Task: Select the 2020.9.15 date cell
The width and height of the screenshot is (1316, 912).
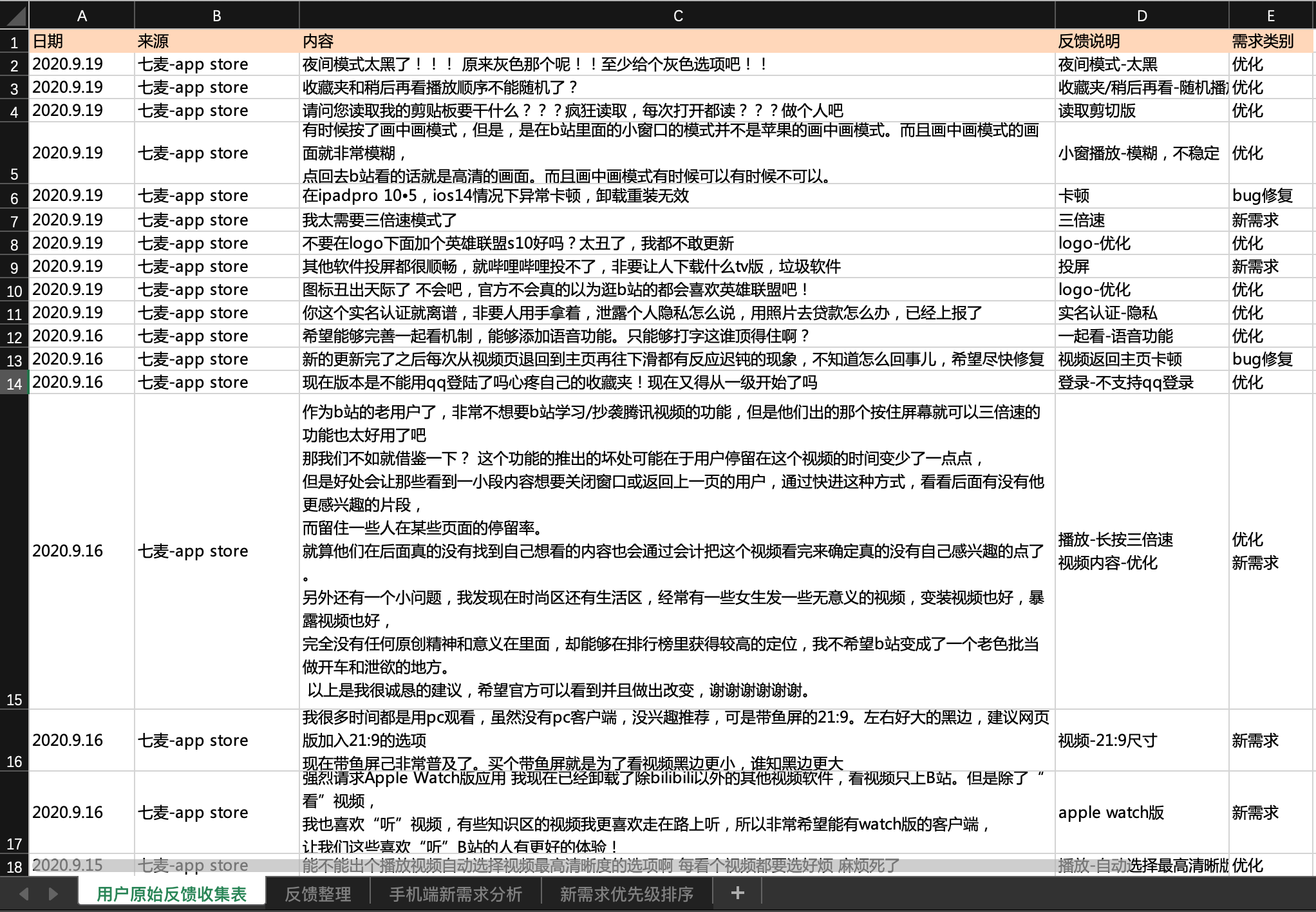Action: pyautogui.click(x=82, y=865)
